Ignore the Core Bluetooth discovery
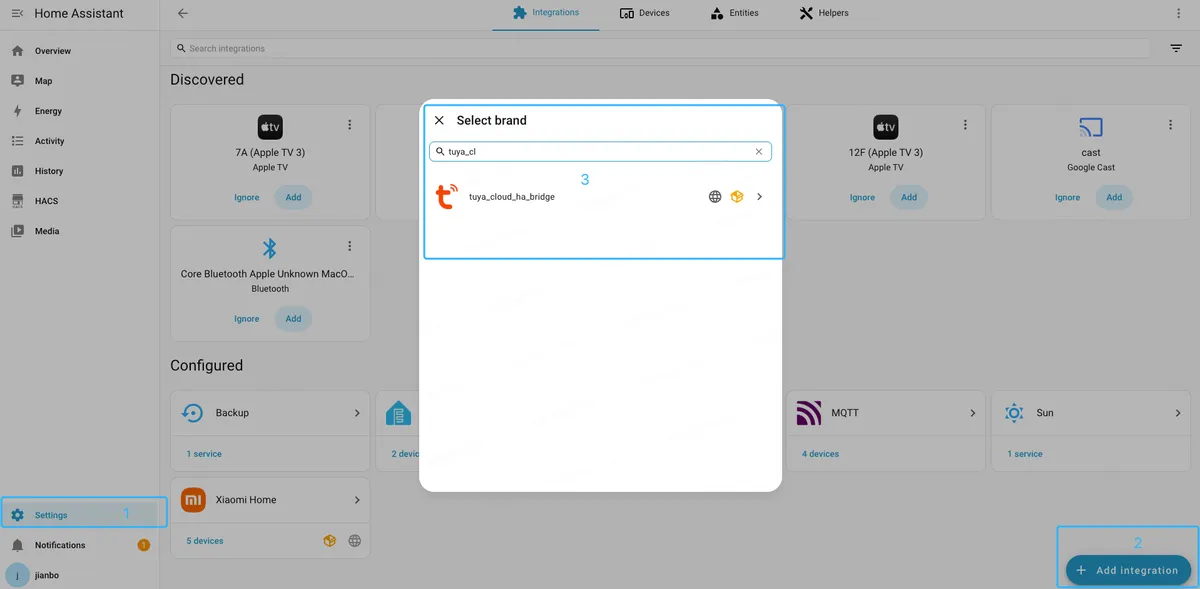This screenshot has height=589, width=1200. (x=247, y=319)
